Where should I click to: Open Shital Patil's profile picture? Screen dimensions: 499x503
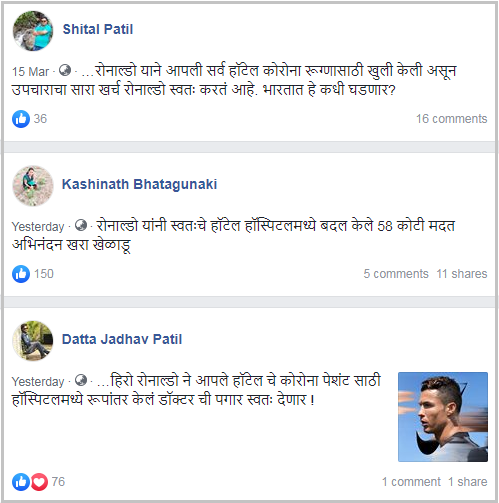click(x=33, y=31)
